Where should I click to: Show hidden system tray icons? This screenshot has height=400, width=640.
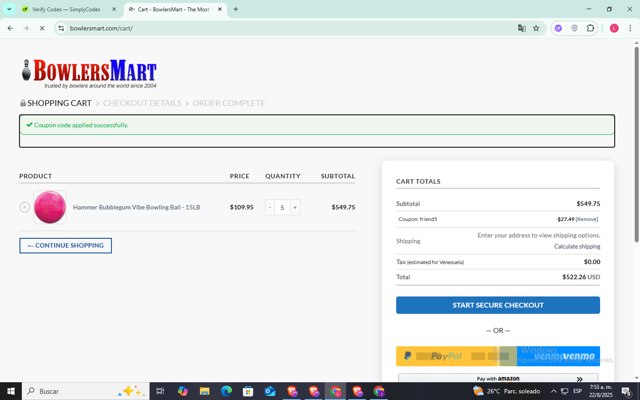[x=553, y=391]
